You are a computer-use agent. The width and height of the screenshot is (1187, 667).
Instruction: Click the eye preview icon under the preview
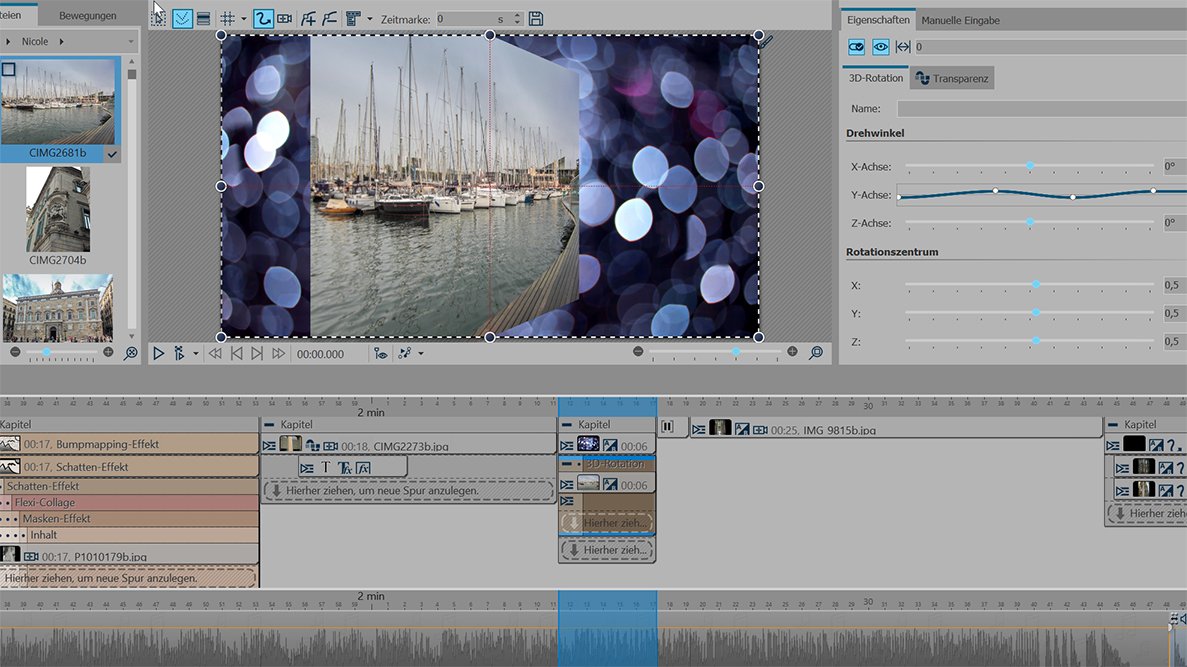click(380, 354)
